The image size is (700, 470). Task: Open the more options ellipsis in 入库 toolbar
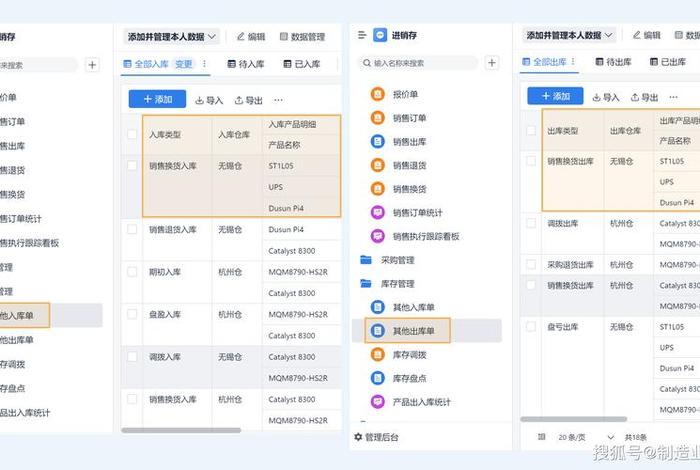tap(278, 100)
